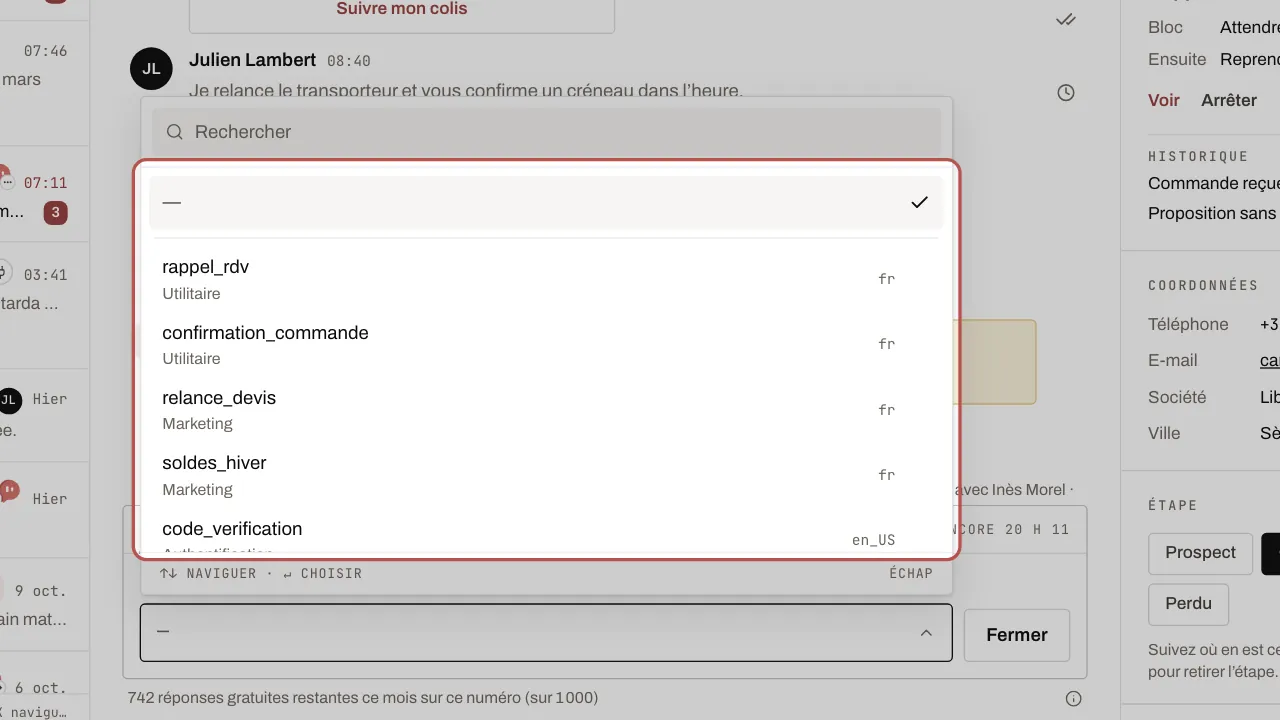Select the rappel_rdv template
This screenshot has height=720, width=1280.
pos(546,279)
